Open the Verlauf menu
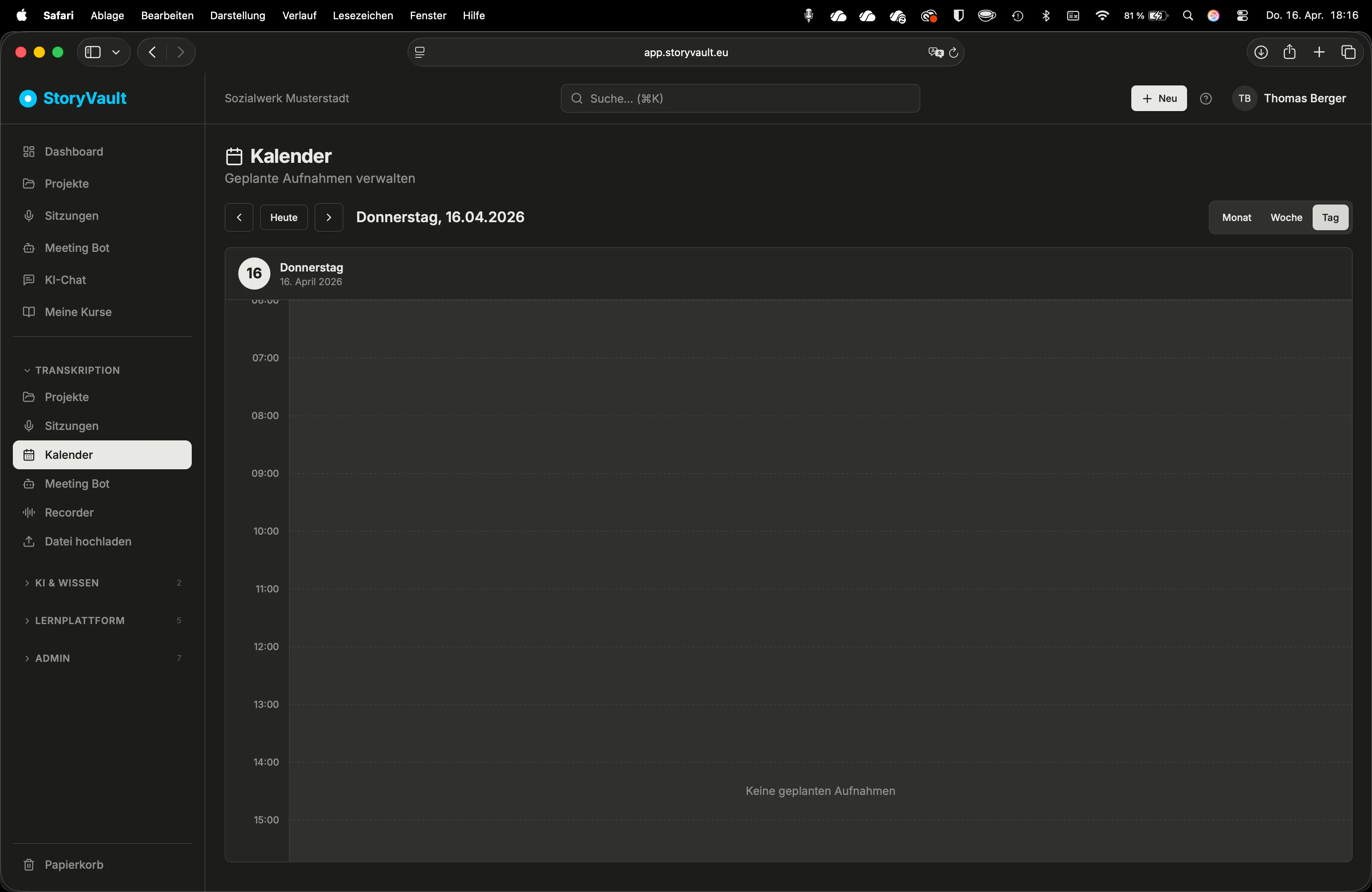1372x892 pixels. coord(299,16)
